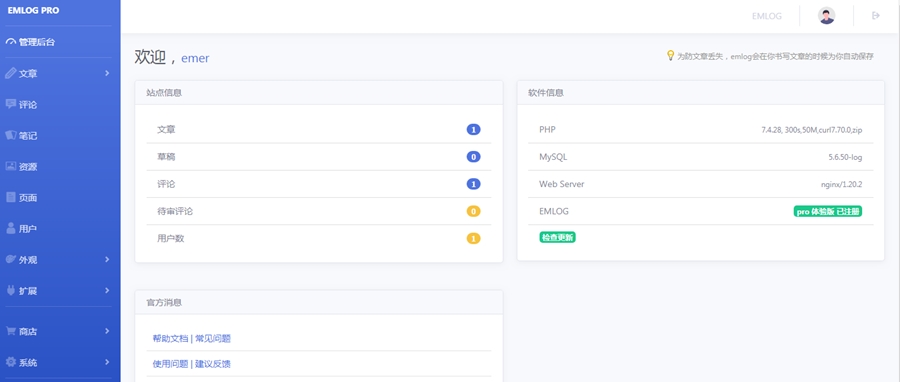Click the image icon beside 资源
Image resolution: width=900 pixels, height=382 pixels.
tap(10, 166)
